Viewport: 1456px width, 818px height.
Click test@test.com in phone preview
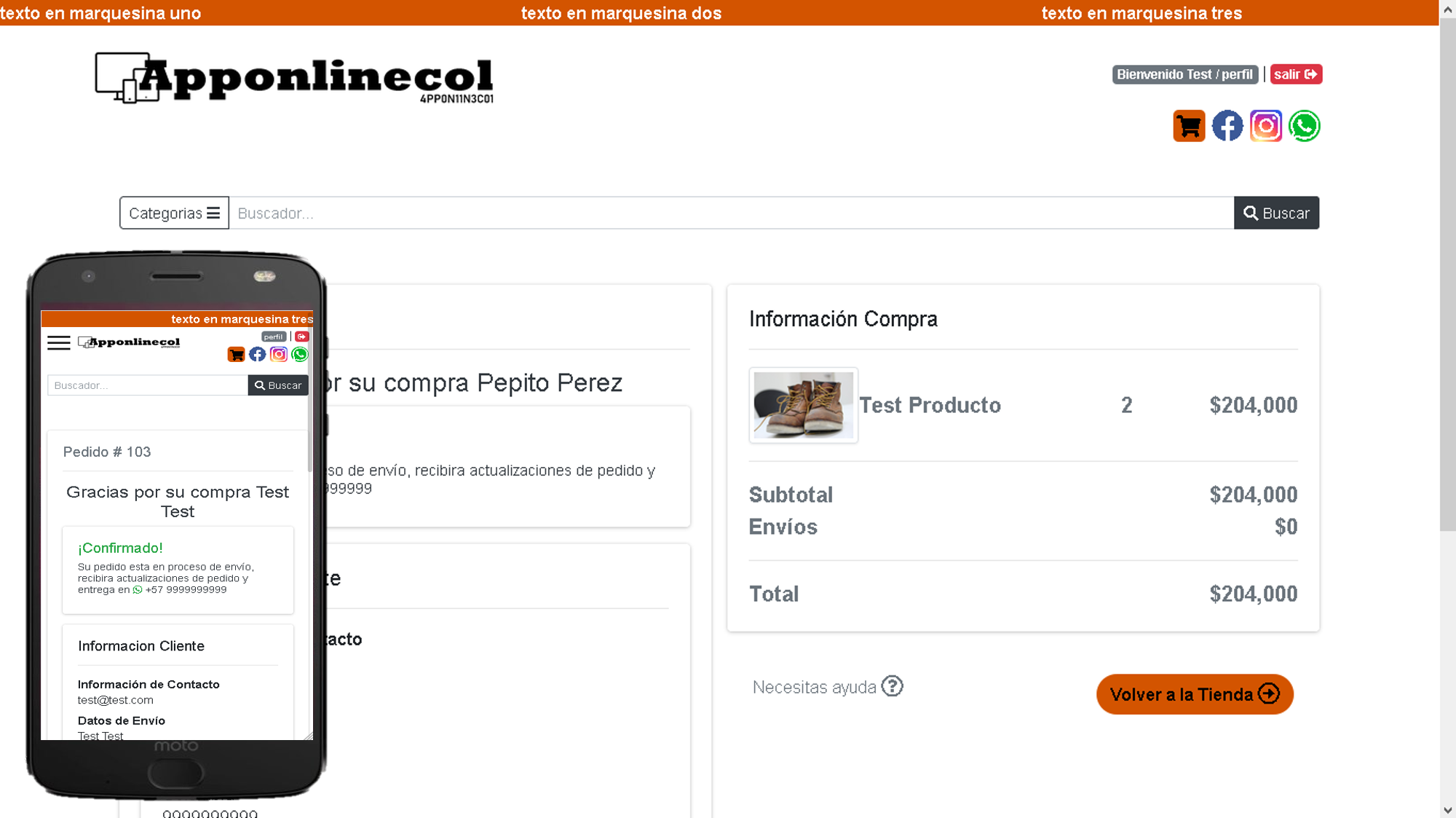click(x=116, y=700)
